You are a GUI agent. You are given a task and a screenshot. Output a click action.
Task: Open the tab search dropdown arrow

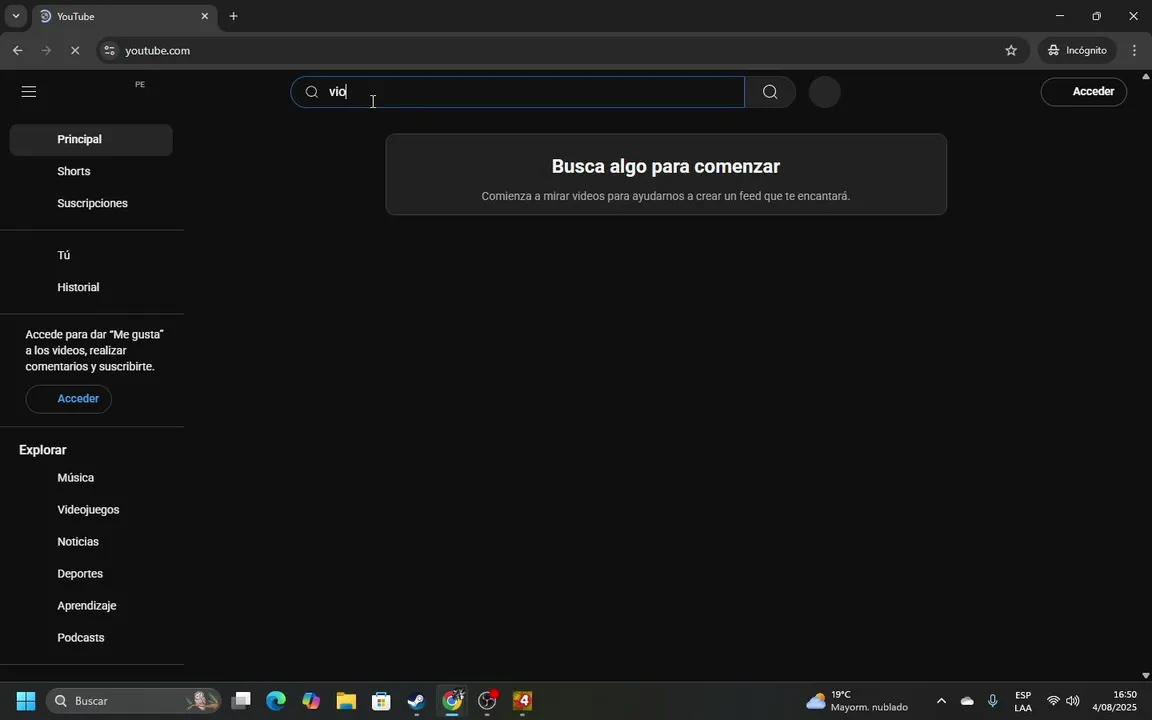click(x=15, y=16)
